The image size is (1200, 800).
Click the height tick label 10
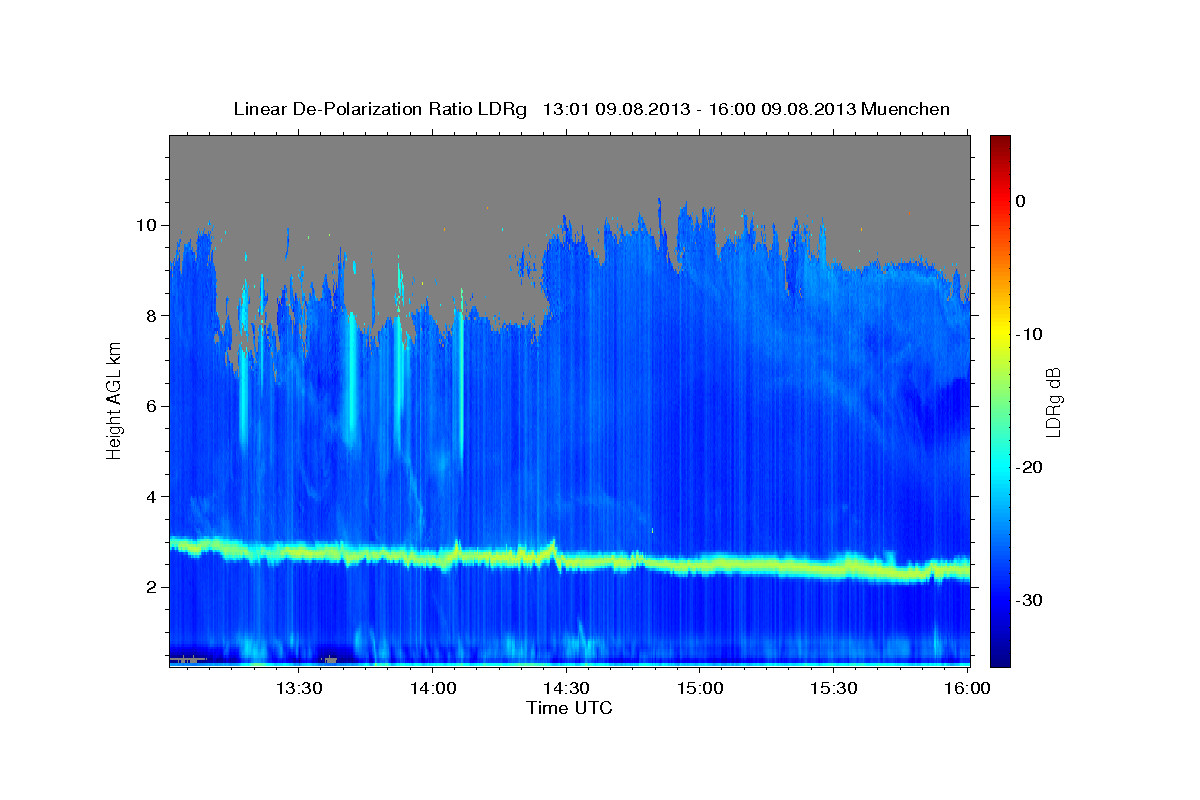pos(147,225)
